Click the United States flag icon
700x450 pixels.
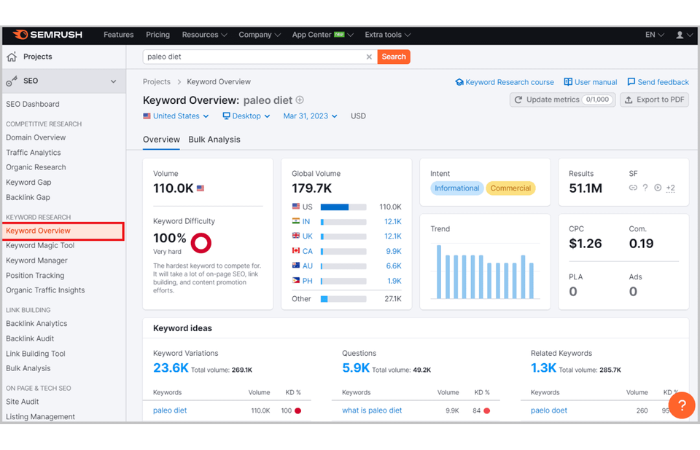[x=146, y=116]
